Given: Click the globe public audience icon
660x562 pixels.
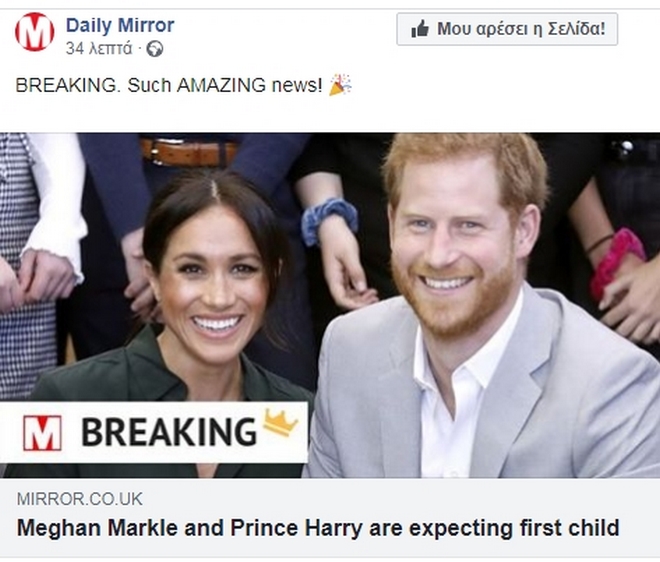Looking at the screenshot, I should click(154, 48).
